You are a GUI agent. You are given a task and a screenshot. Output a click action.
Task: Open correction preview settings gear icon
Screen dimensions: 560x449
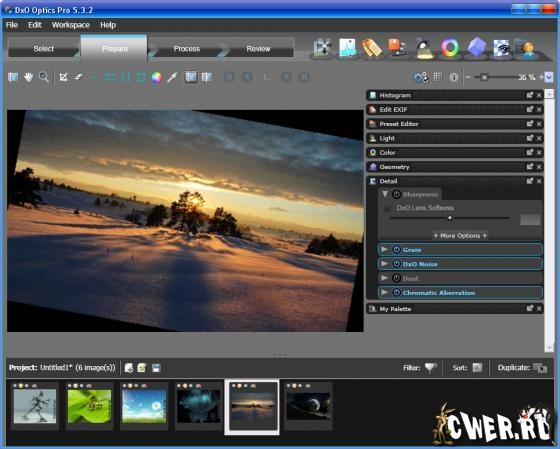[x=420, y=77]
